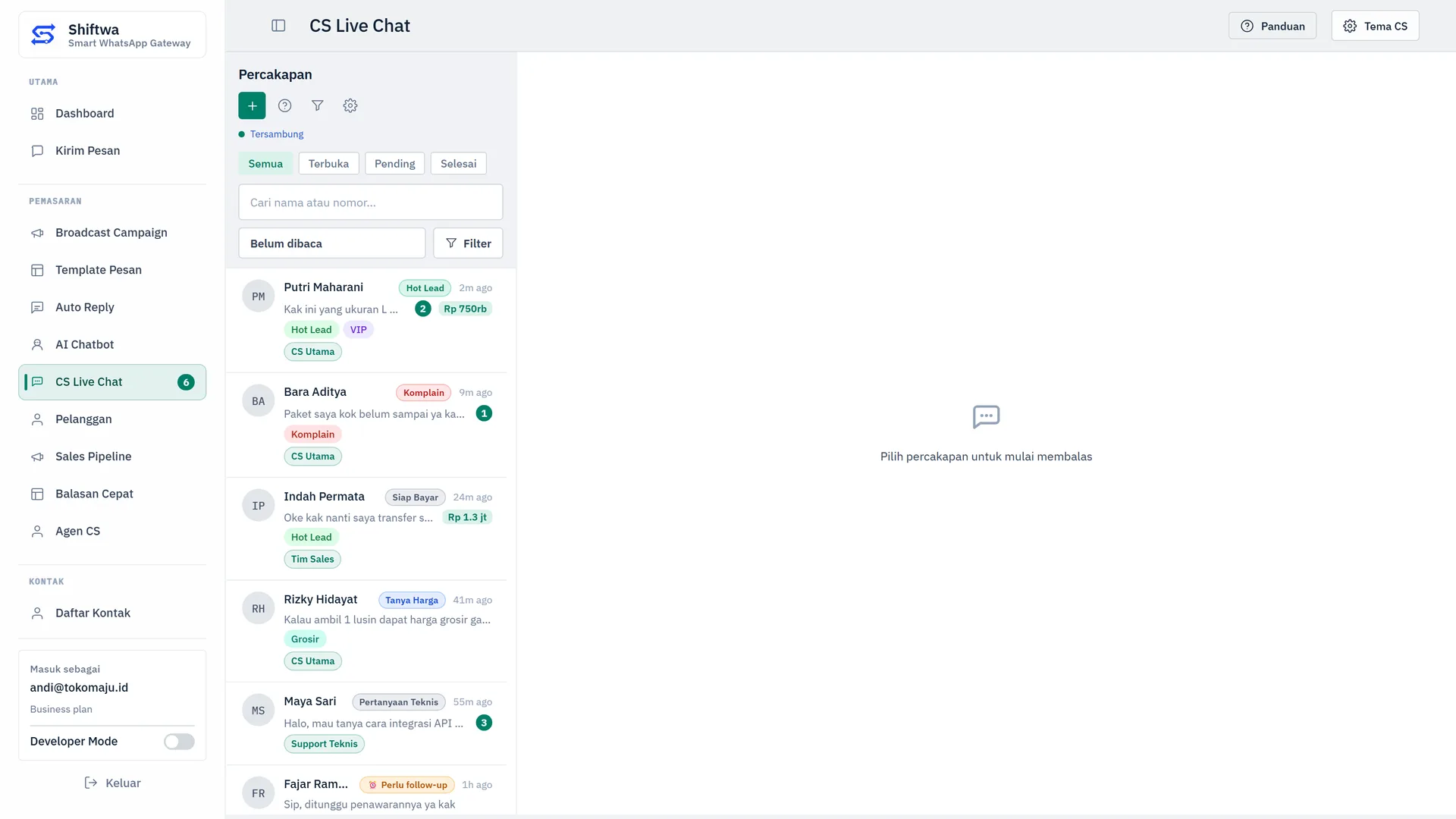Open the Belum dibaca dropdown
Image resolution: width=1456 pixels, height=819 pixels.
point(332,243)
